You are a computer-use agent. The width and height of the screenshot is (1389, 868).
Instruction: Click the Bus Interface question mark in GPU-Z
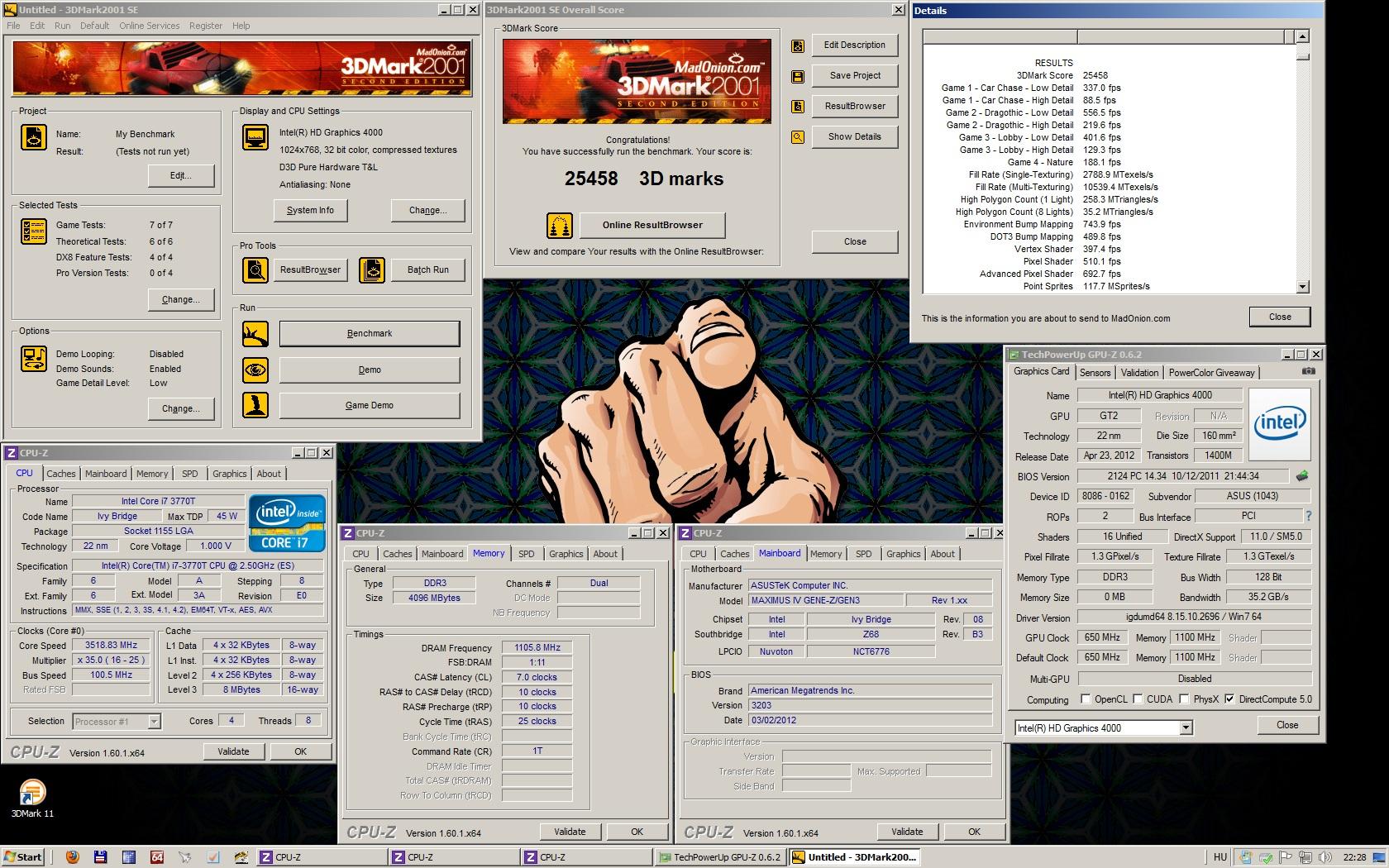(1308, 516)
